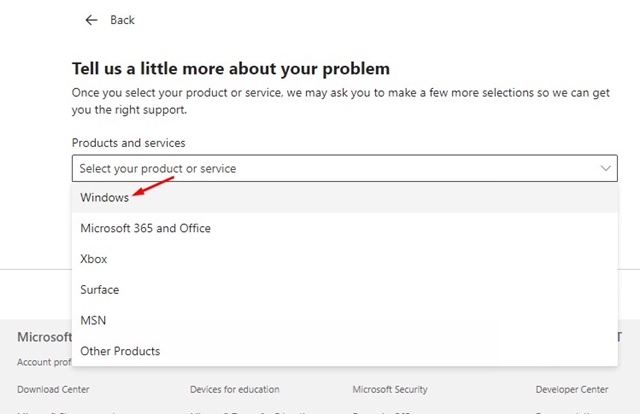Open the product or service dropdown

coord(344,168)
